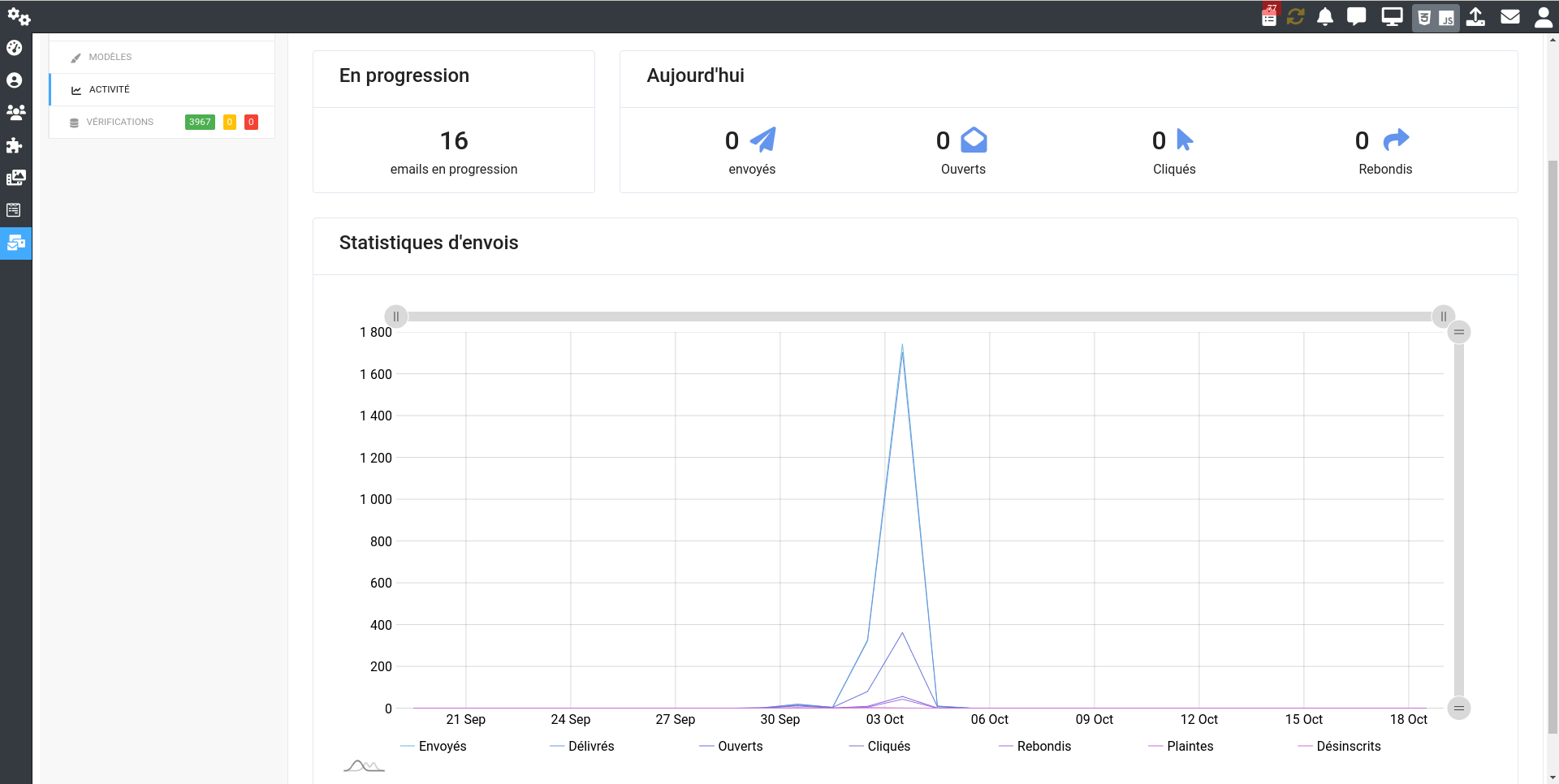Click the open envelope Ouverts icon
The width and height of the screenshot is (1559, 784).
(x=974, y=140)
